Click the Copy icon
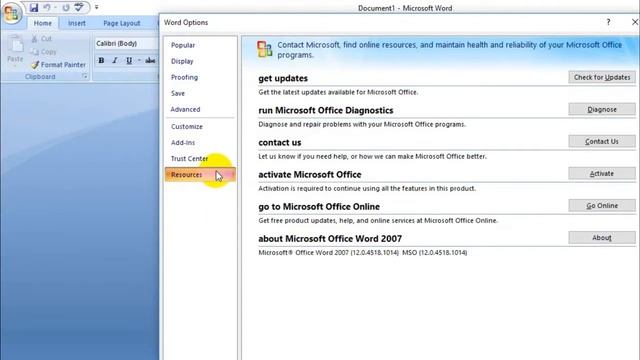The width and height of the screenshot is (640, 360). pyautogui.click(x=35, y=52)
